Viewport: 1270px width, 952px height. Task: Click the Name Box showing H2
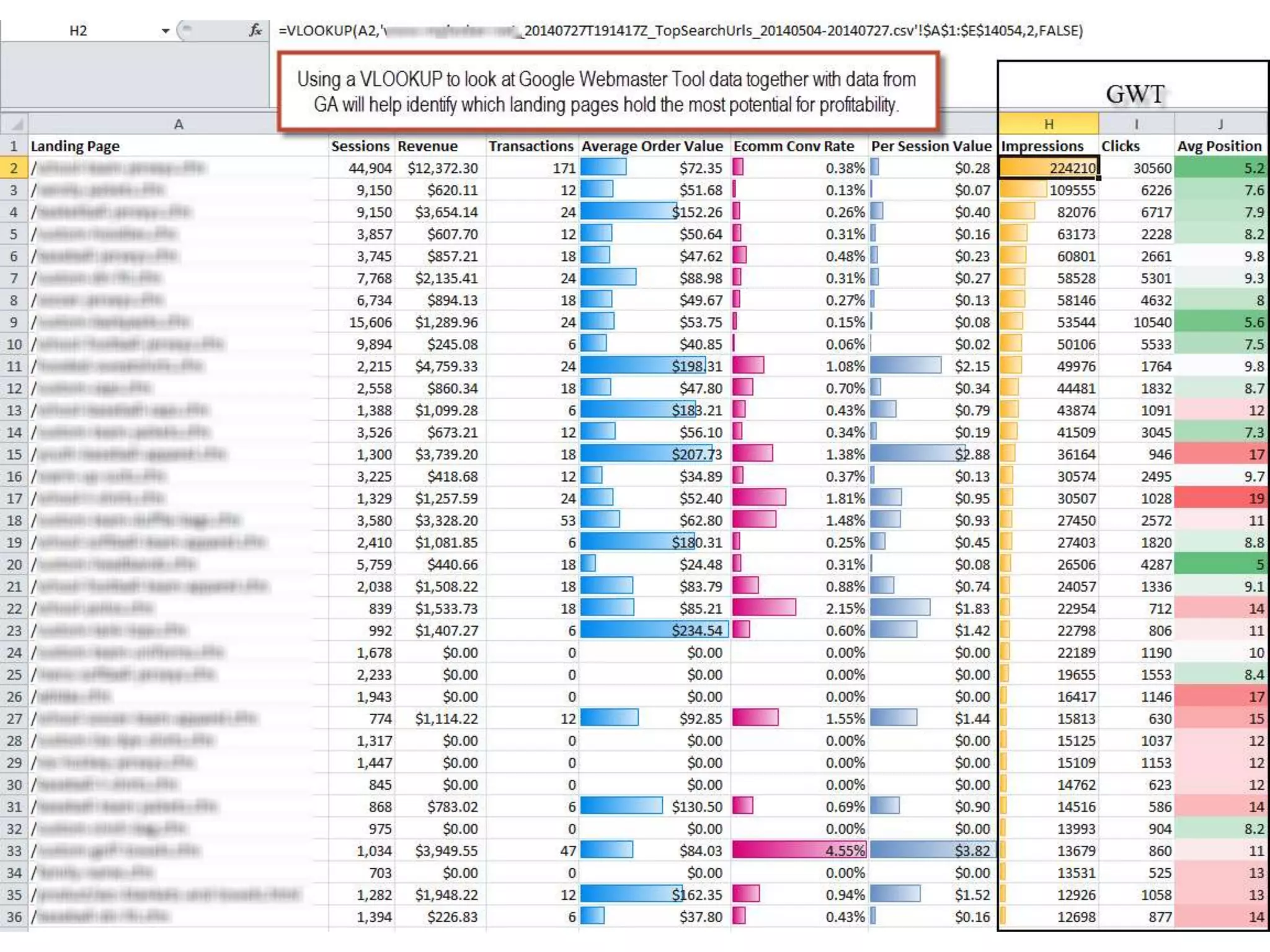pos(78,31)
